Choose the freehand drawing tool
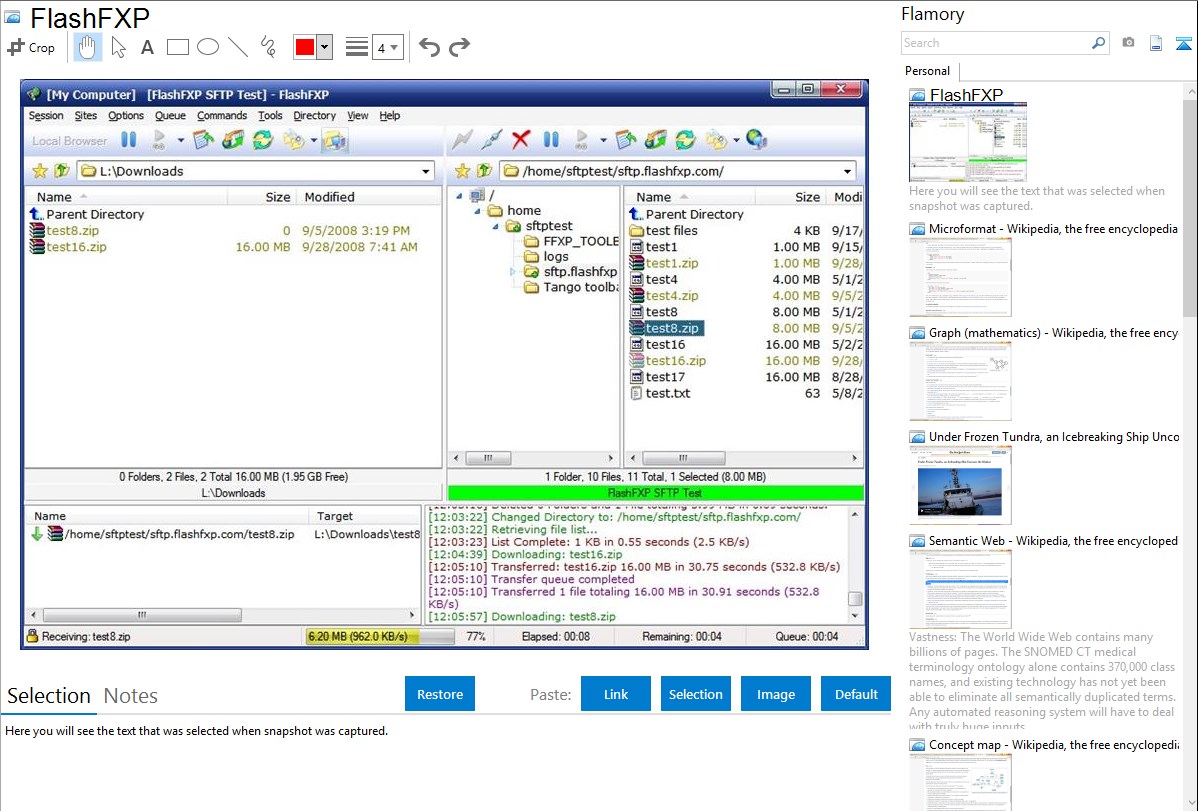This screenshot has width=1198, height=811. pos(268,47)
